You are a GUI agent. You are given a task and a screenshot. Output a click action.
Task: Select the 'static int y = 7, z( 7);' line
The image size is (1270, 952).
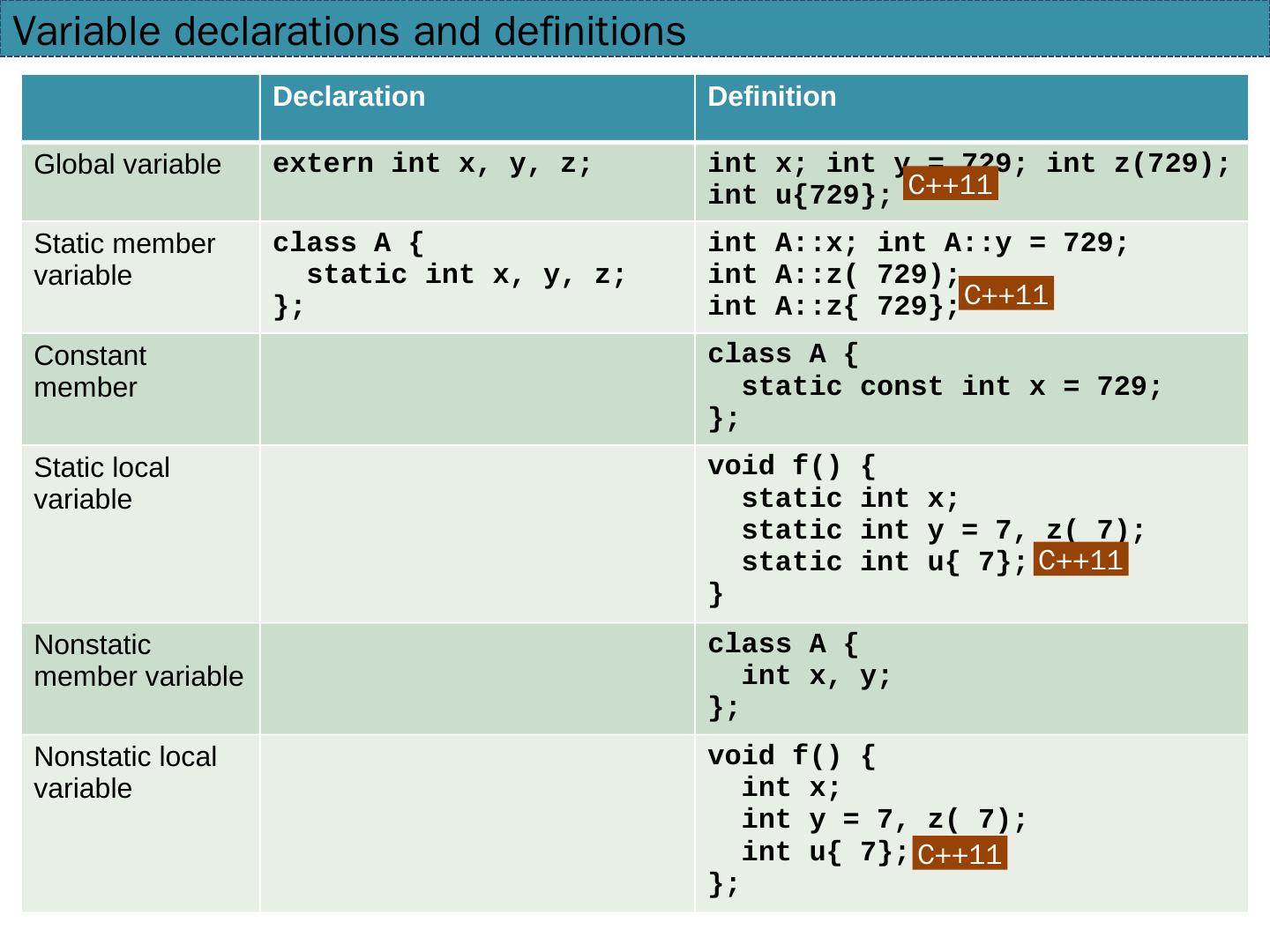(943, 531)
